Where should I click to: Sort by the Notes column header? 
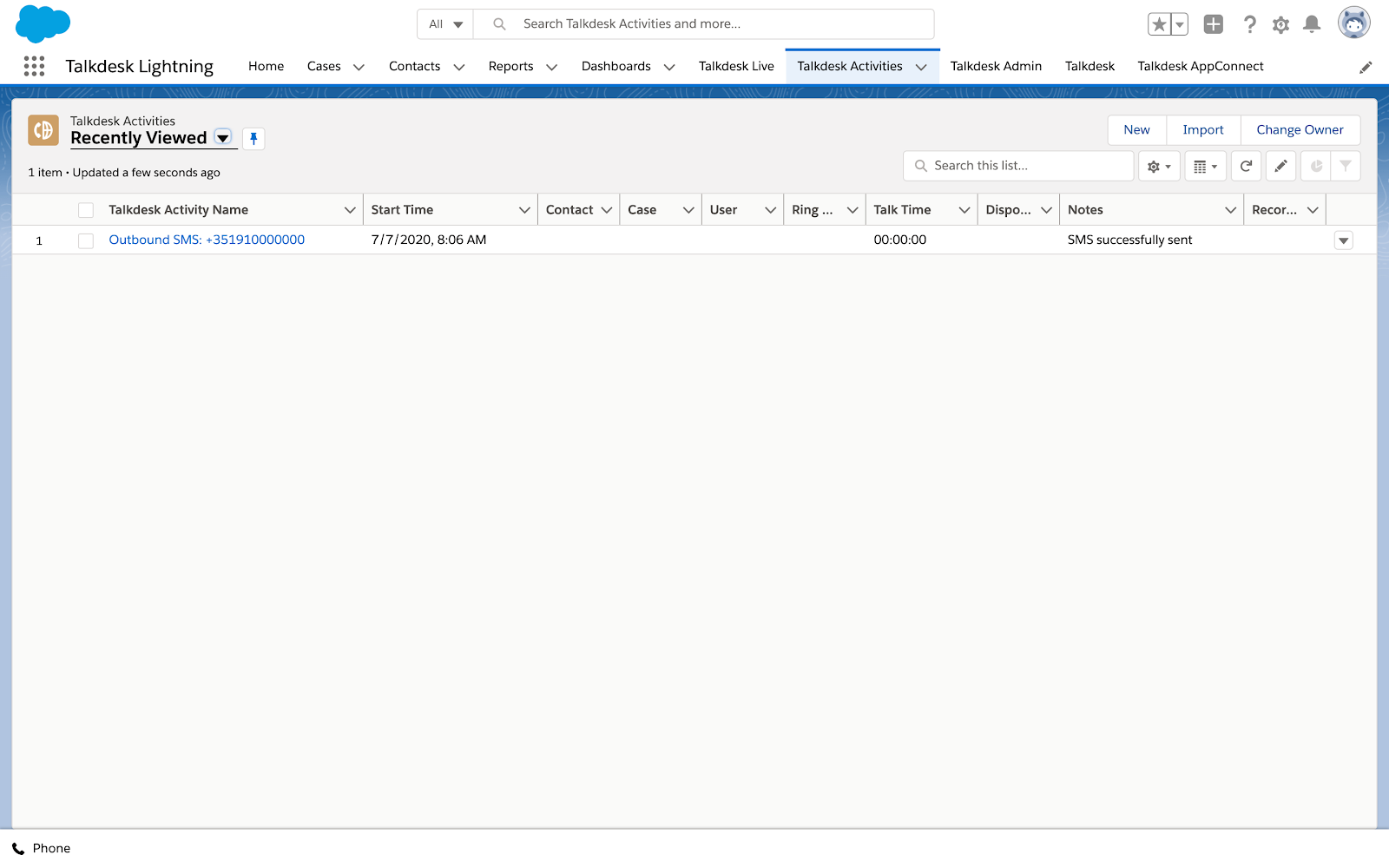(x=1085, y=210)
